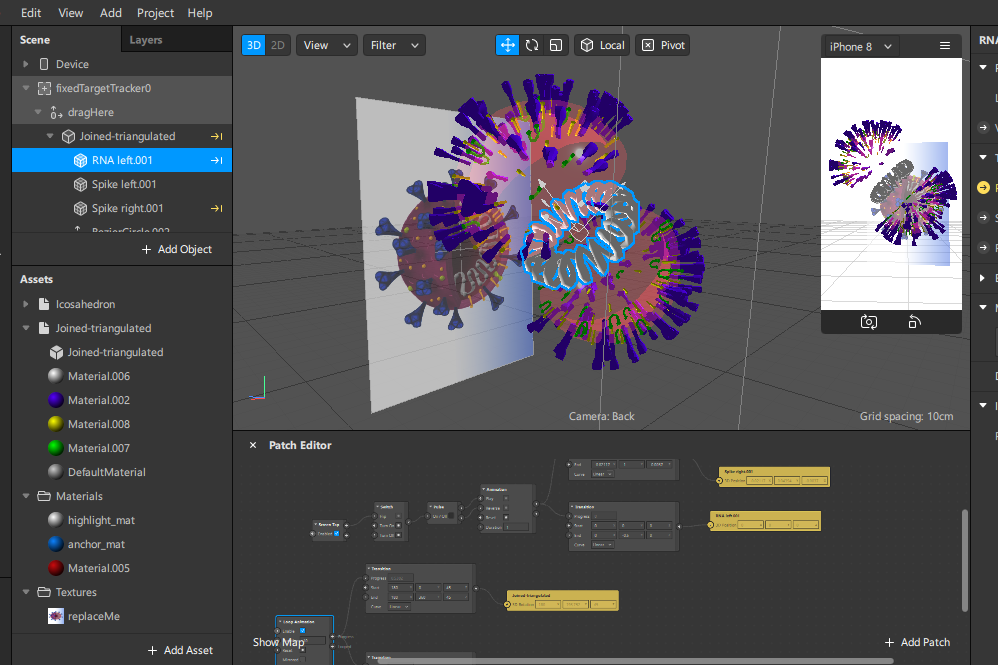Click the simulator camera switch icon
This screenshot has width=998, height=665.
pos(869,322)
